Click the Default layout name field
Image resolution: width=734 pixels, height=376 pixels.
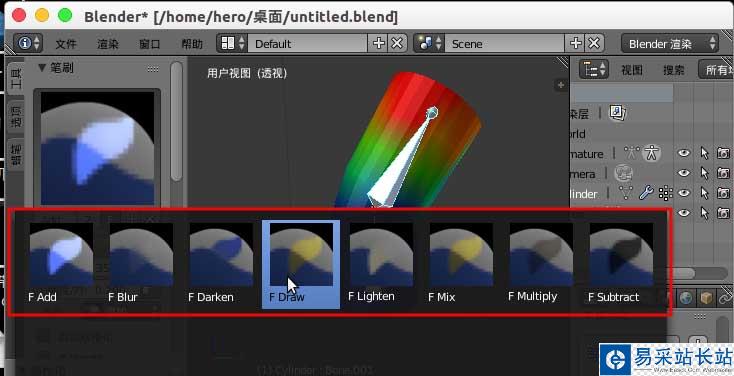pos(308,44)
